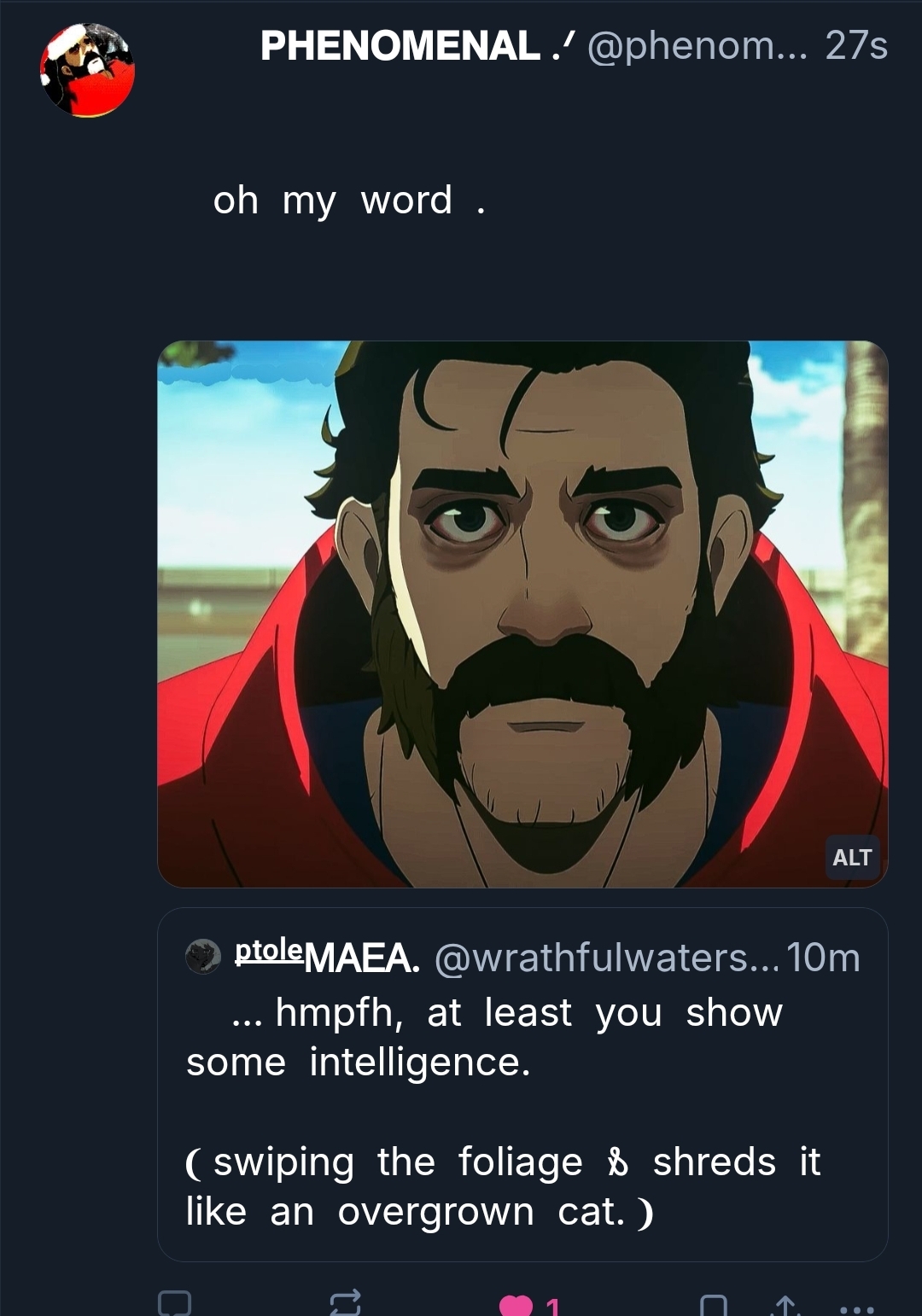Reply to the tweet via comment icon

point(174,1303)
